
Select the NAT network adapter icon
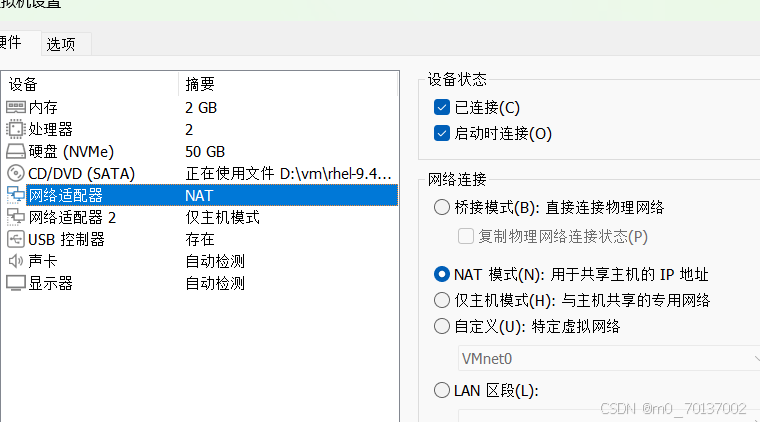coord(16,195)
